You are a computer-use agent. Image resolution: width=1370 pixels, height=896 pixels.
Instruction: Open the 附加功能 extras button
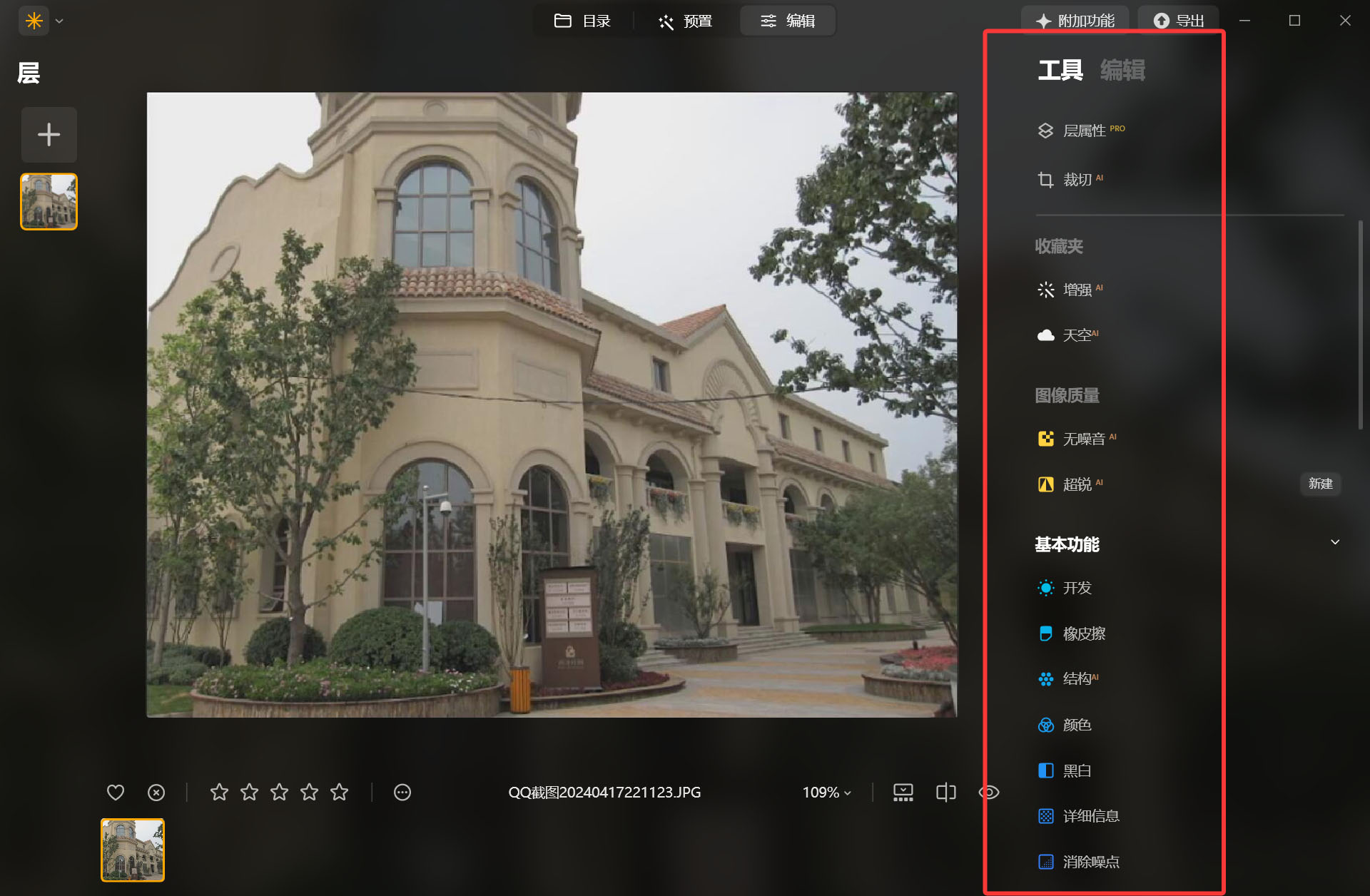(1075, 21)
